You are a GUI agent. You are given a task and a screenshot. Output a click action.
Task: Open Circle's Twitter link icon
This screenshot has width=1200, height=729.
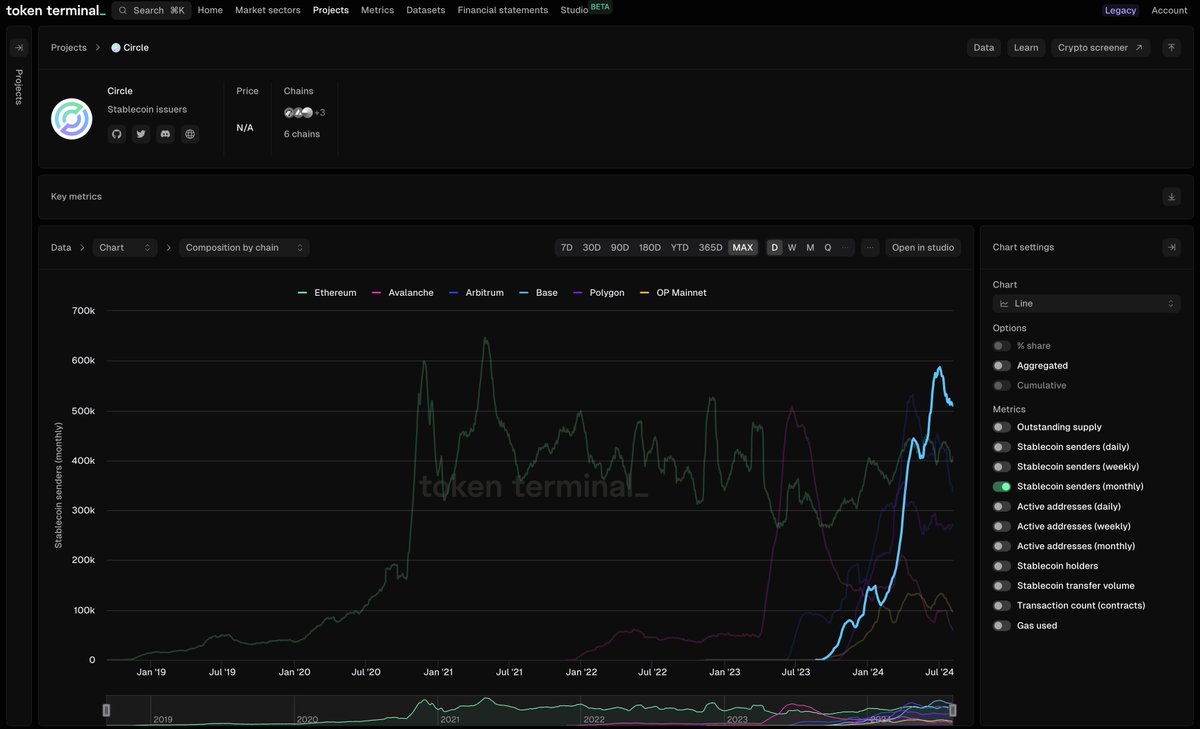(x=141, y=134)
